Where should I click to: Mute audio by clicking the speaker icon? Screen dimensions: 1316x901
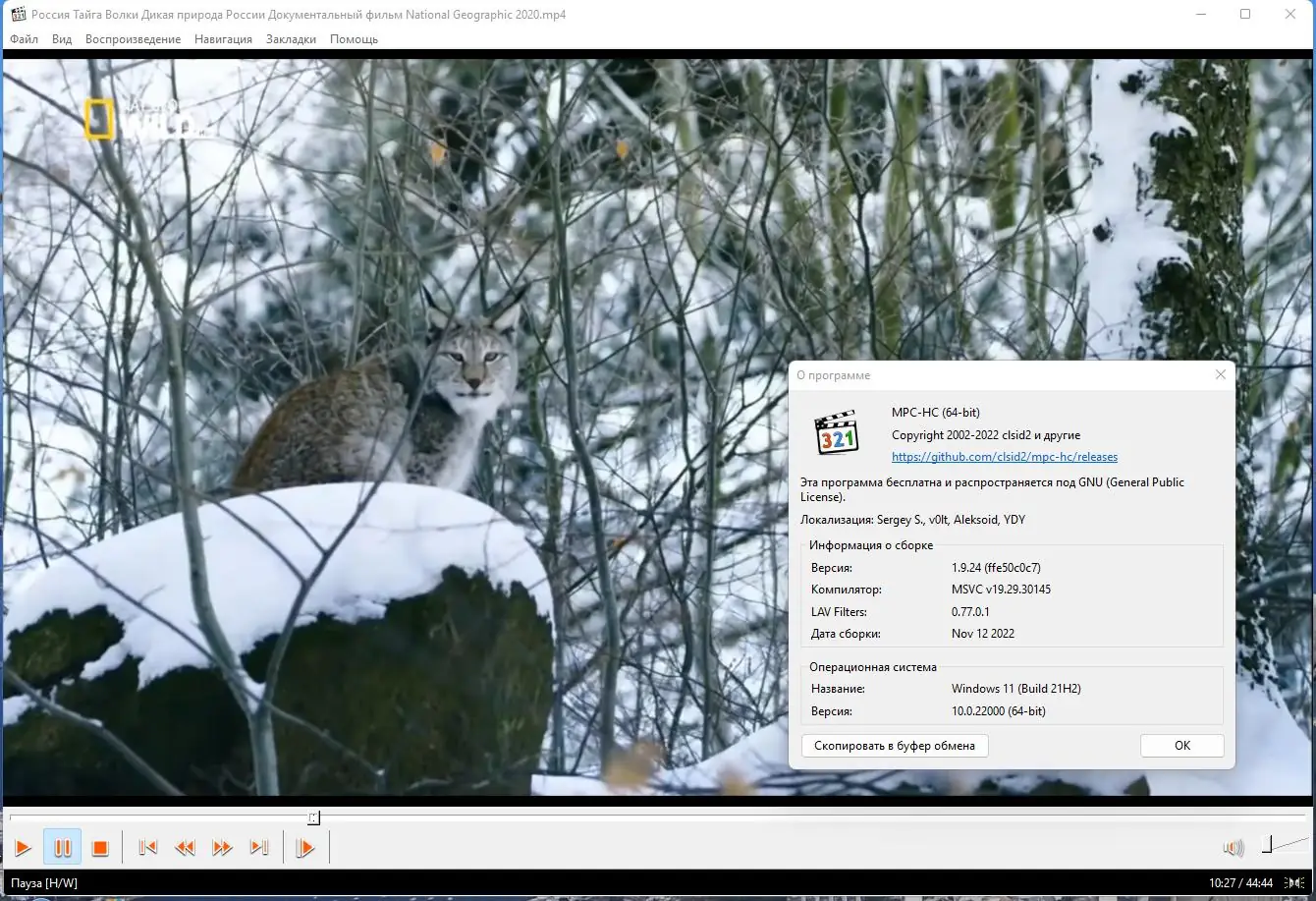pyautogui.click(x=1233, y=847)
